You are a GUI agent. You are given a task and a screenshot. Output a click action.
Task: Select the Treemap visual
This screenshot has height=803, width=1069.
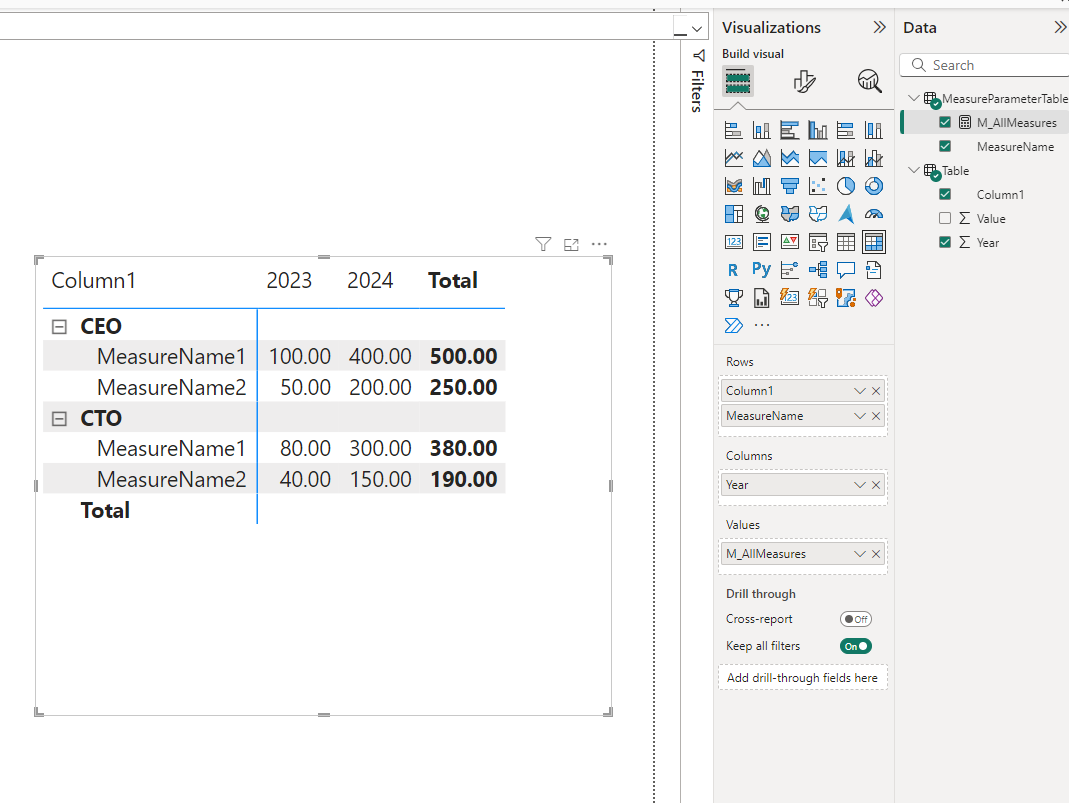pos(734,214)
